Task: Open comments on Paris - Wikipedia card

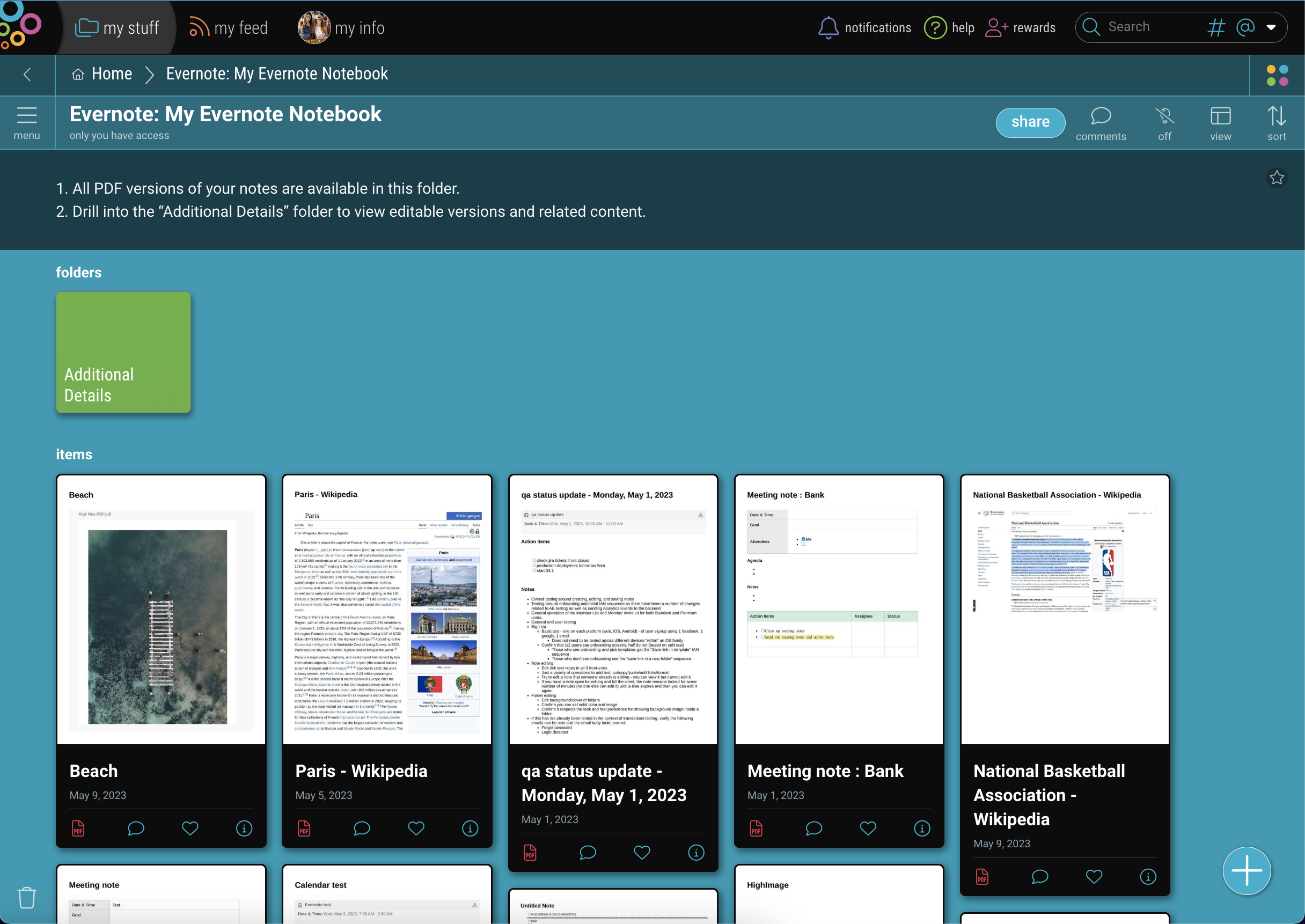Action: (362, 828)
